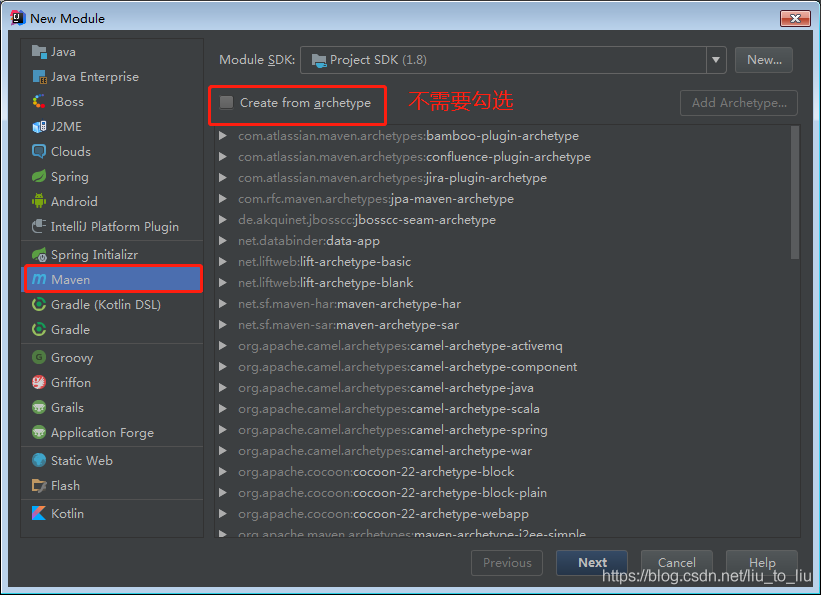Viewport: 821px width, 595px height.
Task: Choose Gradle (Kotlin DSL) module type
Action: [106, 304]
